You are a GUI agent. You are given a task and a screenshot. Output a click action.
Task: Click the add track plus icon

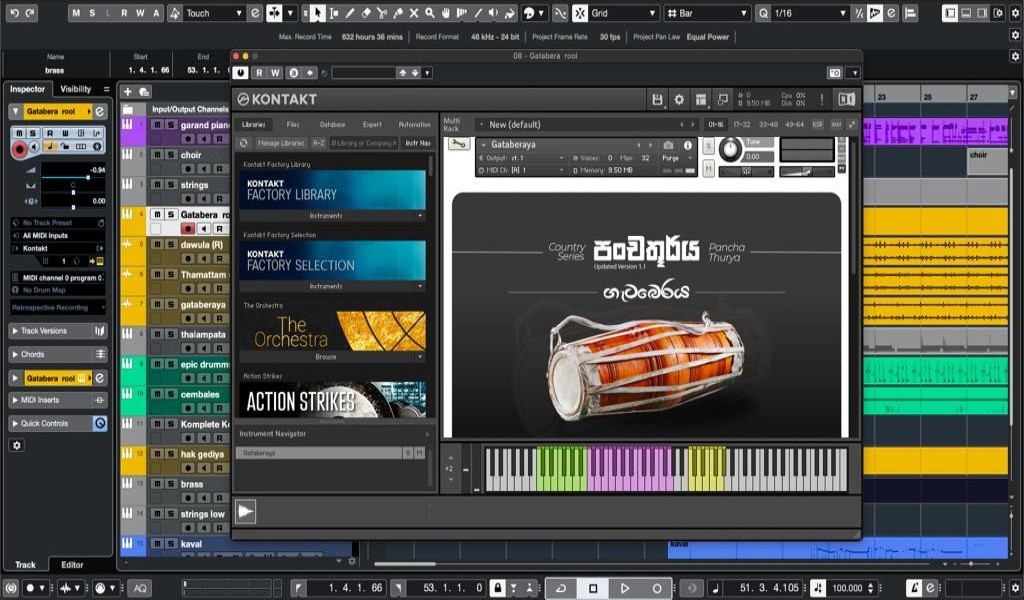coord(128,91)
